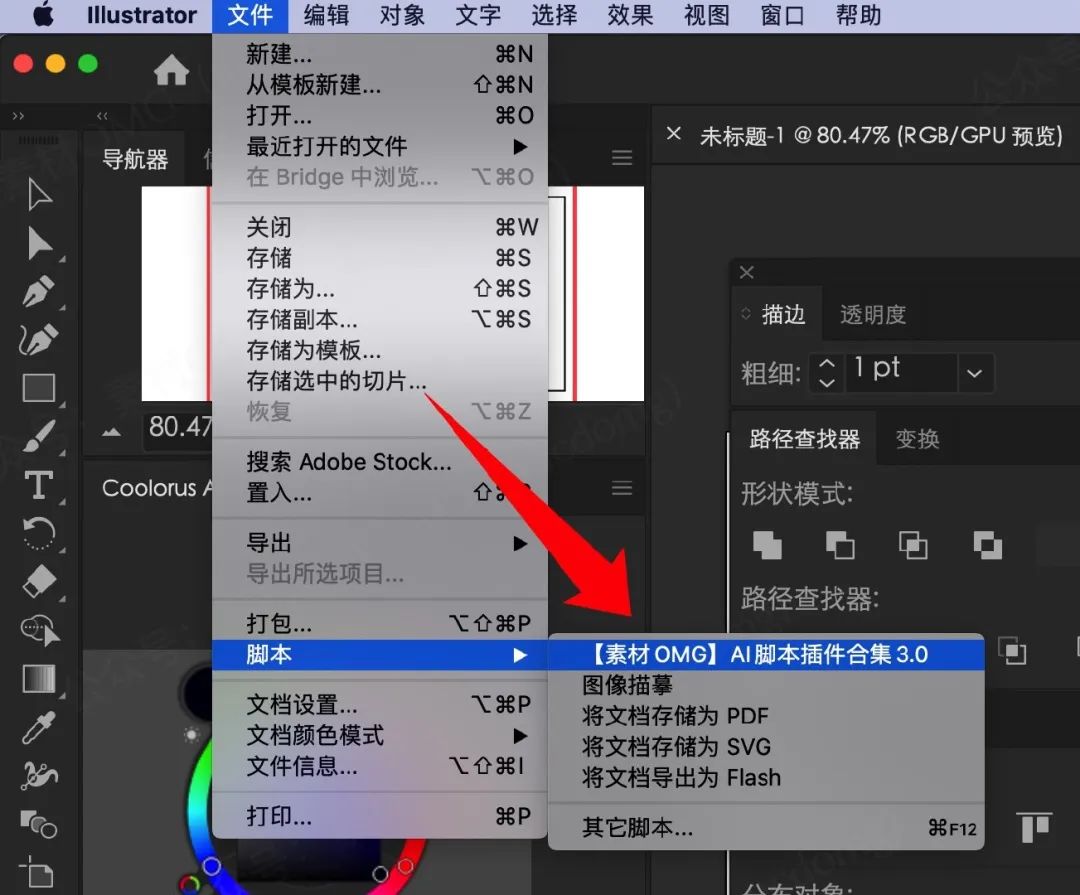The height and width of the screenshot is (895, 1080).
Task: Expand the 导出 submenu arrow
Action: point(519,543)
